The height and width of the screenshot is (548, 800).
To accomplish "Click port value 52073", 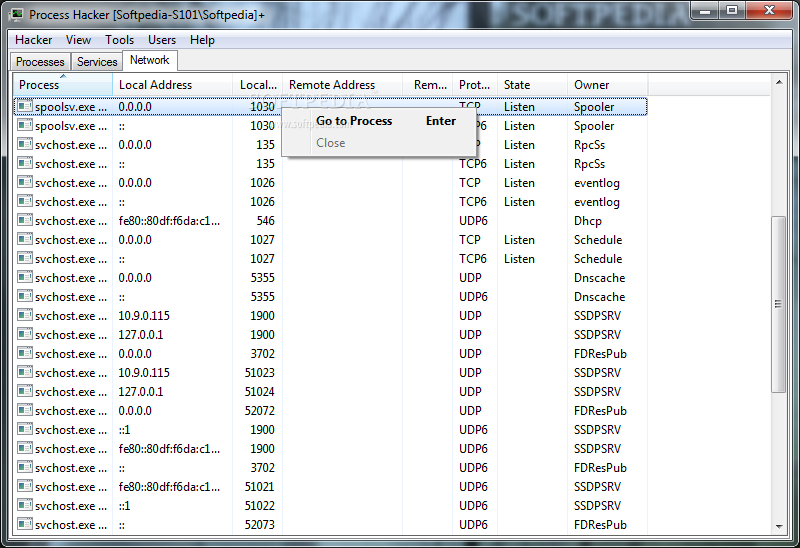I will coord(260,525).
